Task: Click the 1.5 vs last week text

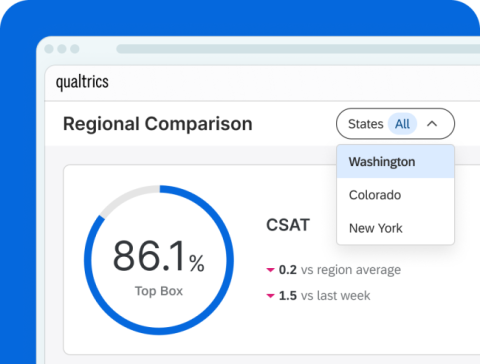Action: (x=324, y=296)
